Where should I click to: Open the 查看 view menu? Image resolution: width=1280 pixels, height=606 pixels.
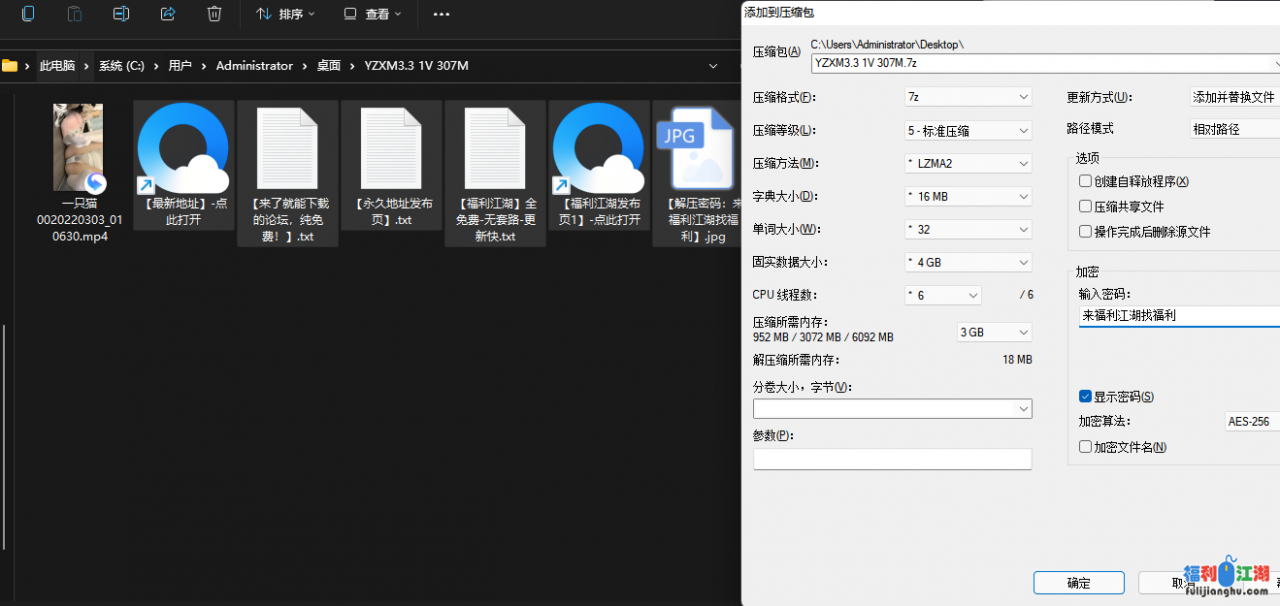tap(374, 14)
